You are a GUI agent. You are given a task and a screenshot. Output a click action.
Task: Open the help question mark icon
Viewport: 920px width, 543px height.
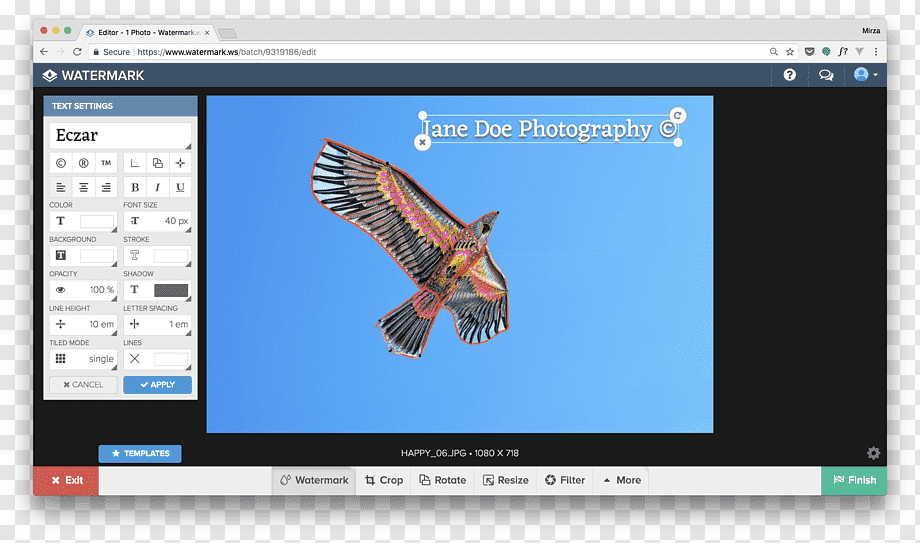(790, 75)
